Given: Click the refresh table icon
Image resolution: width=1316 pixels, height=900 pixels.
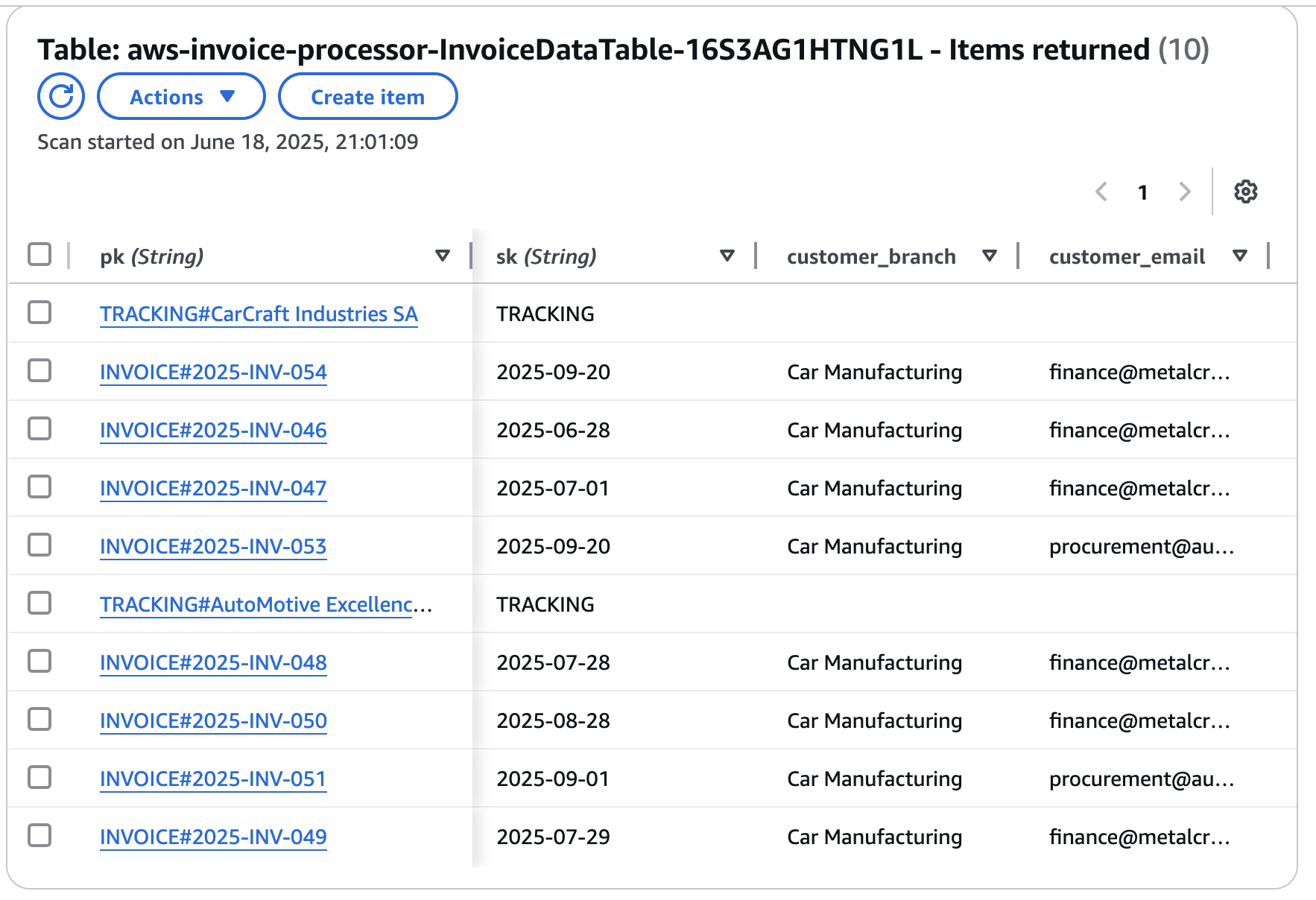Looking at the screenshot, I should click(x=61, y=96).
